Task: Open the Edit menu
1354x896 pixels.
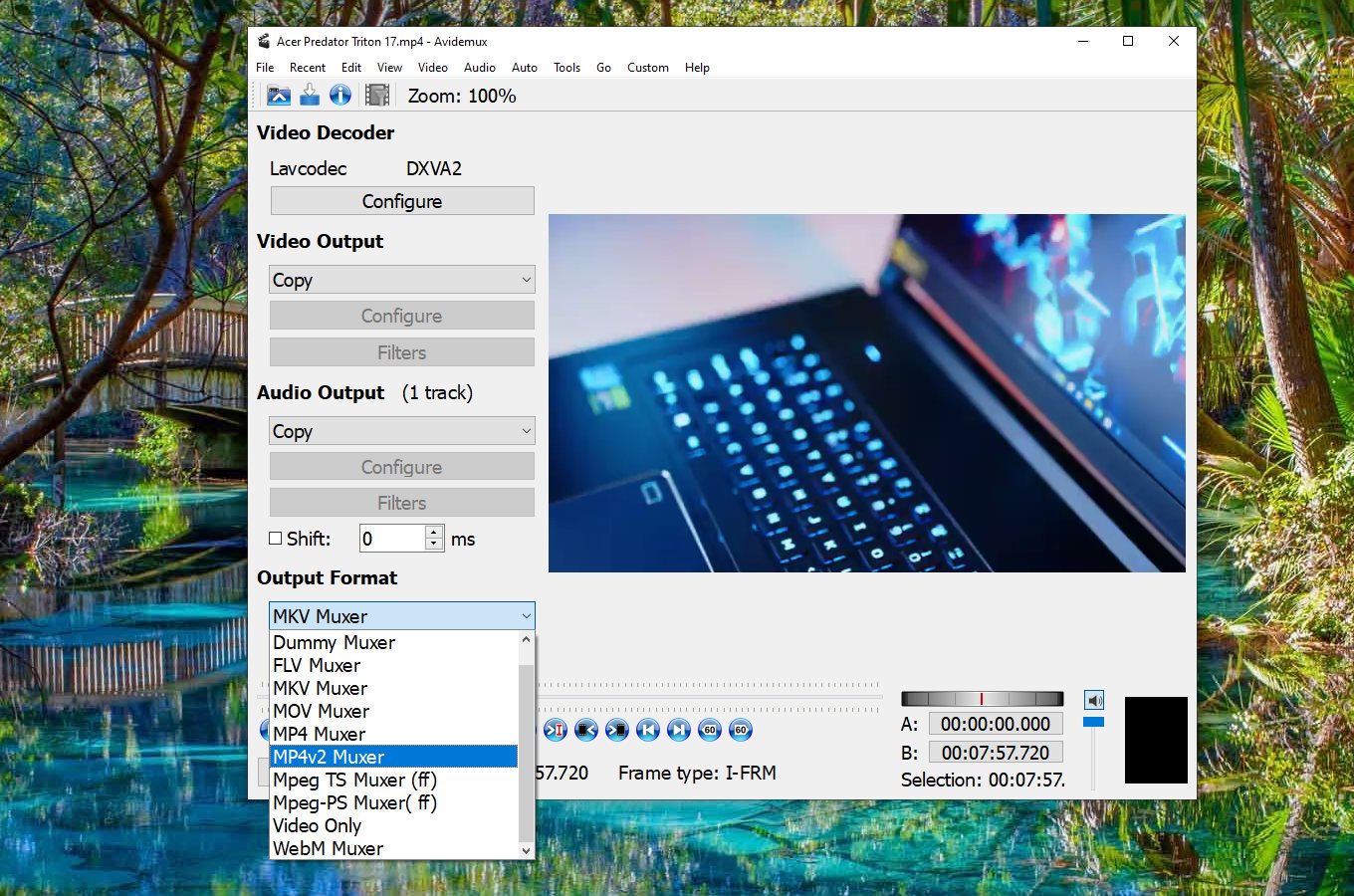Action: (x=351, y=68)
